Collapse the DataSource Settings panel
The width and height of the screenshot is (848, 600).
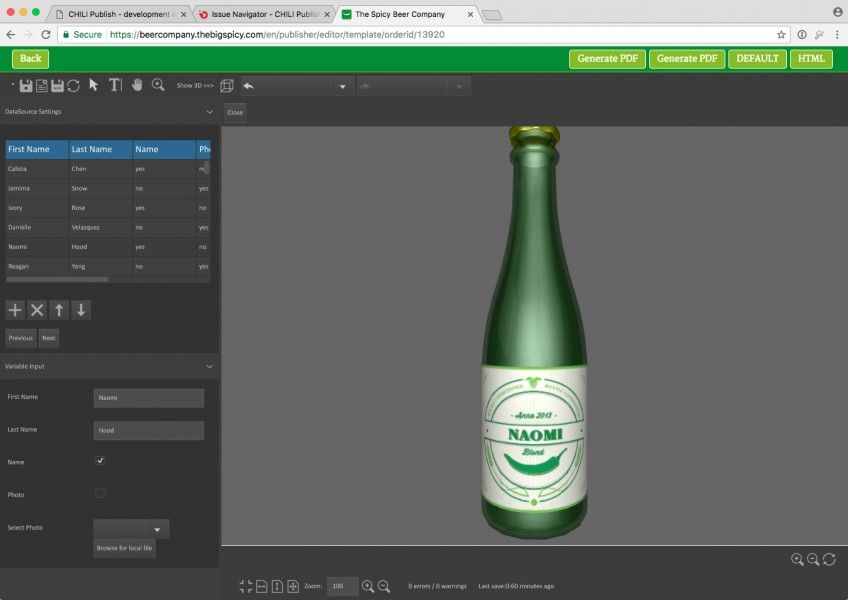pyautogui.click(x=209, y=112)
